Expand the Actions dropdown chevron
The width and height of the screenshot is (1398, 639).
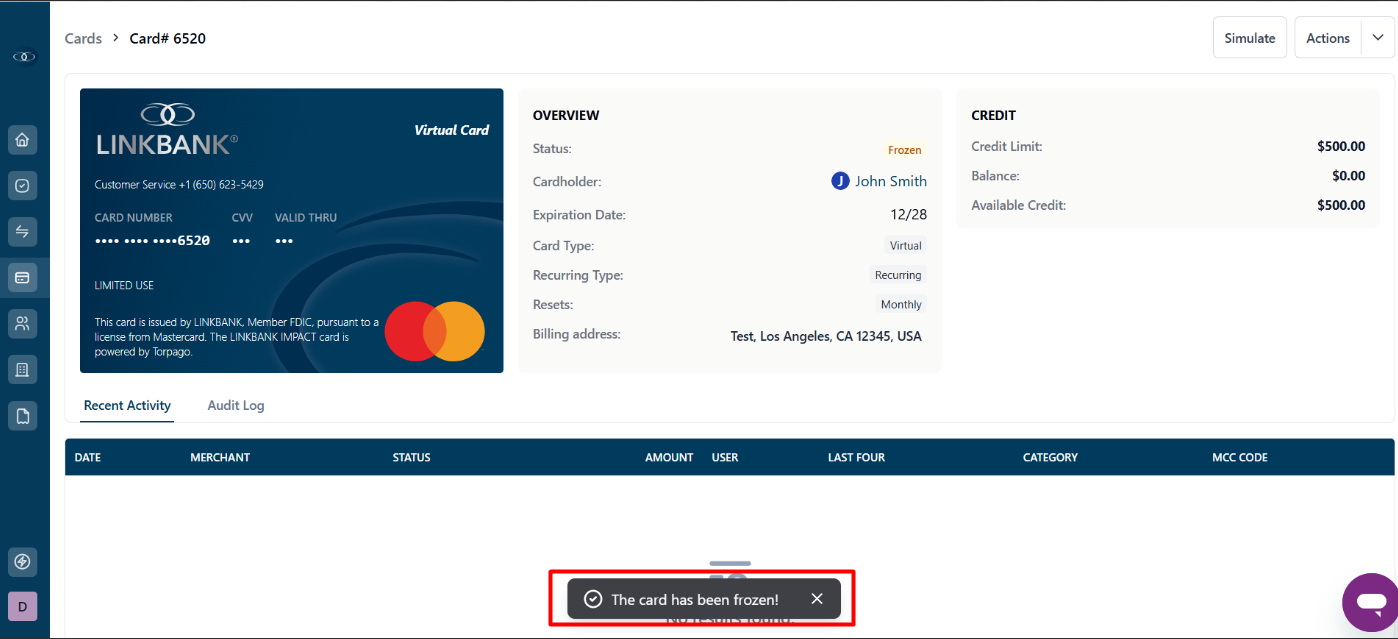1377,38
